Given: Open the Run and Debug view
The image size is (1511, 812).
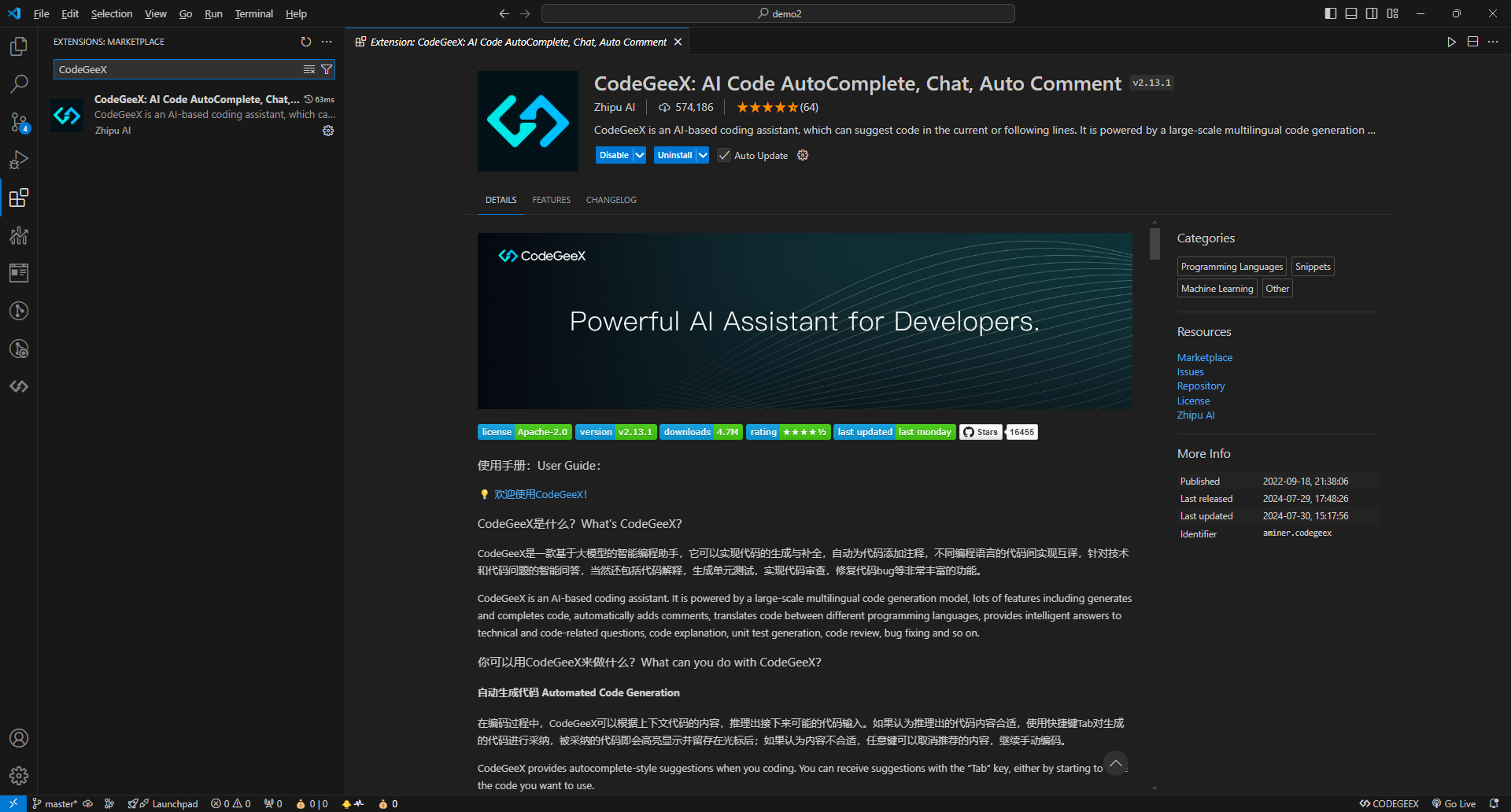Looking at the screenshot, I should [x=19, y=160].
